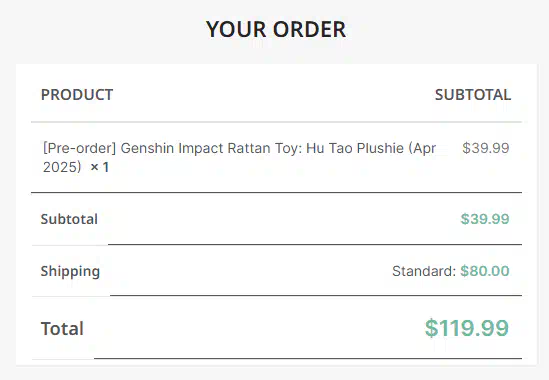Click the YOUR ORDER heading
The height and width of the screenshot is (380, 549).
point(276,29)
